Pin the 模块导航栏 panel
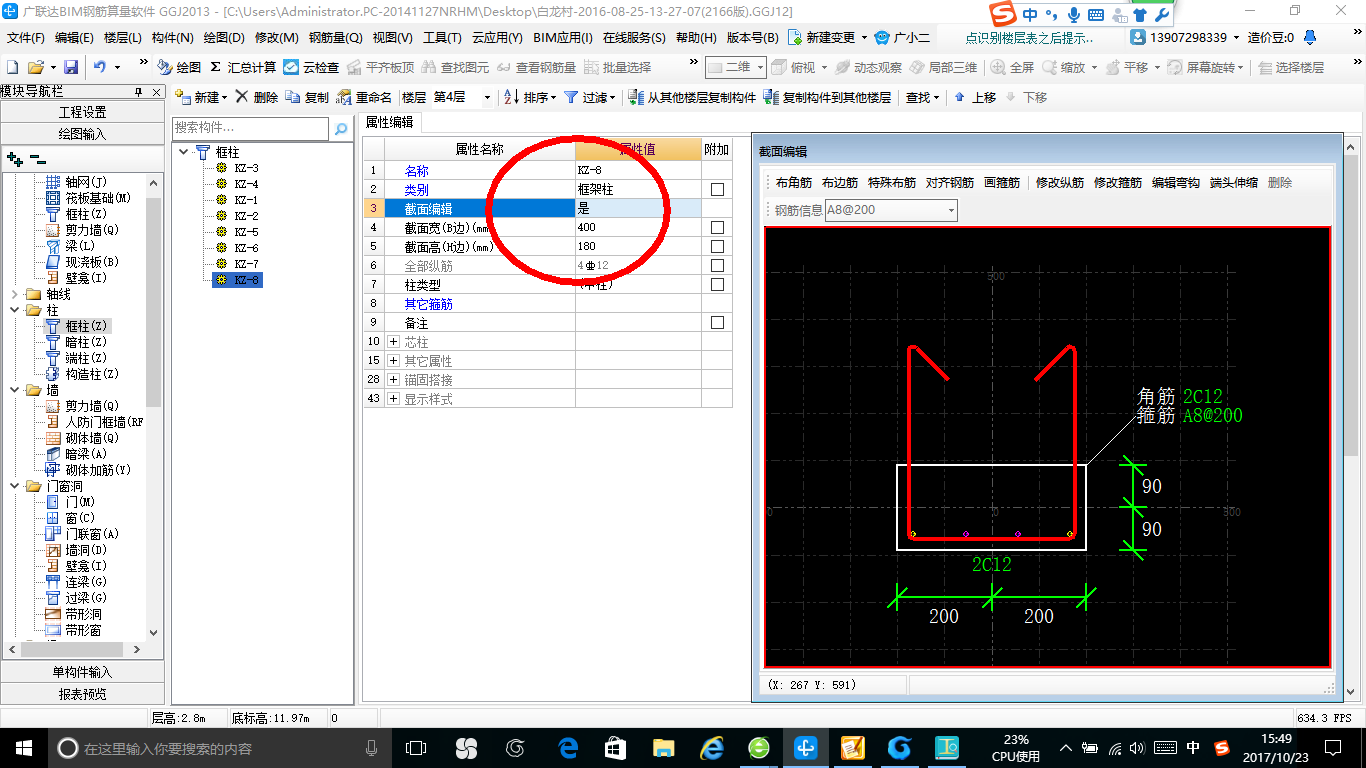 (x=139, y=91)
